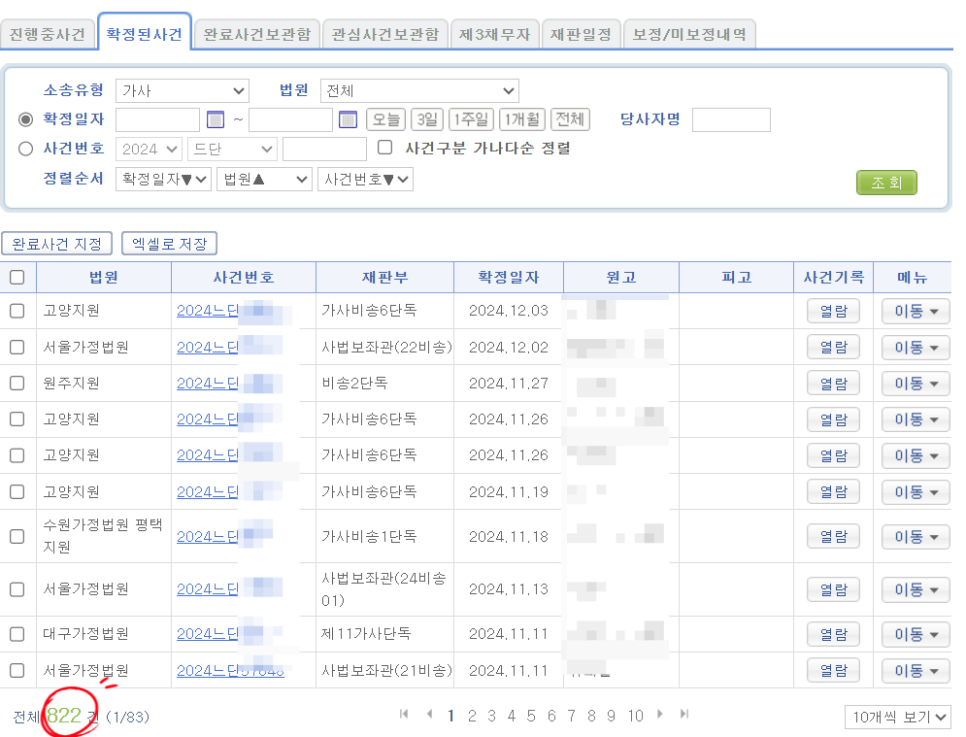
Task: Toggle the select-all checkbox in table header
Action: coord(17,277)
